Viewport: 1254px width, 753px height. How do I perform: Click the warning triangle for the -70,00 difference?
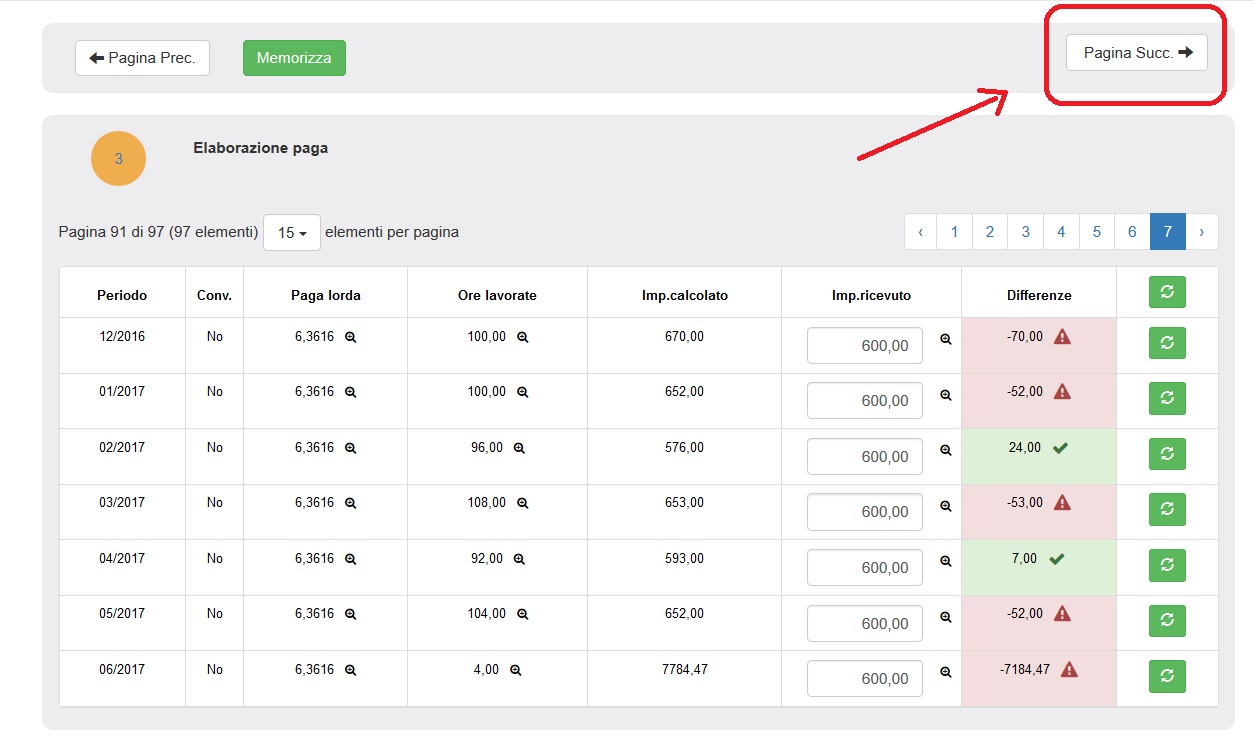(x=1062, y=337)
